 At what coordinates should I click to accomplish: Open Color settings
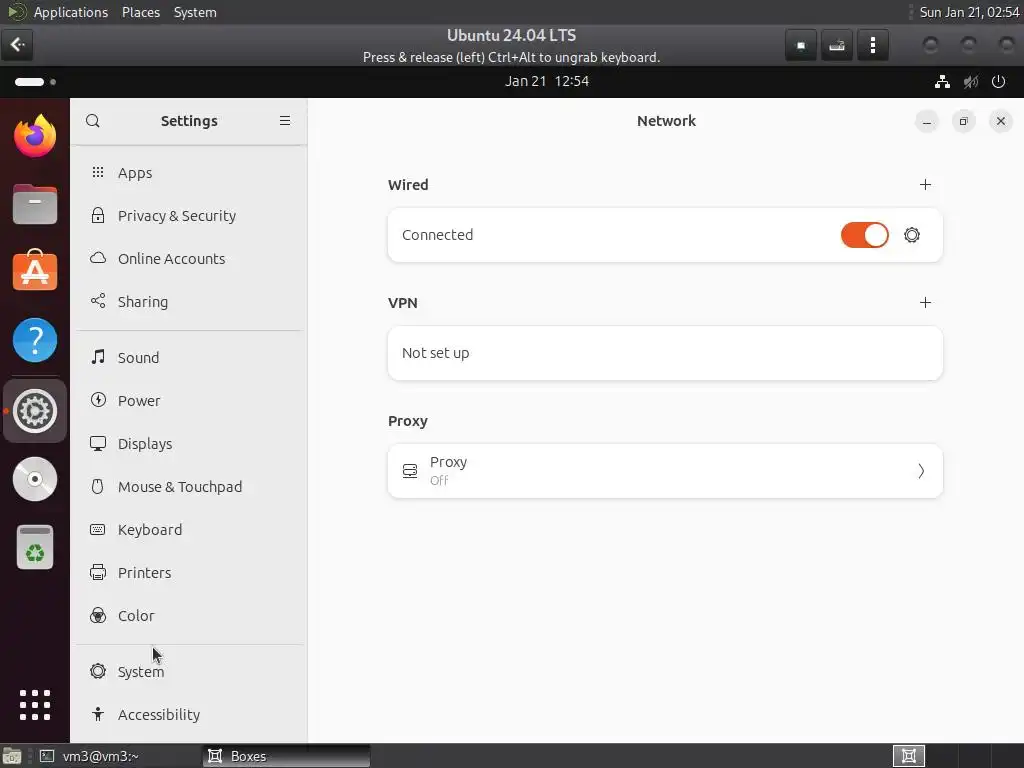(x=189, y=616)
